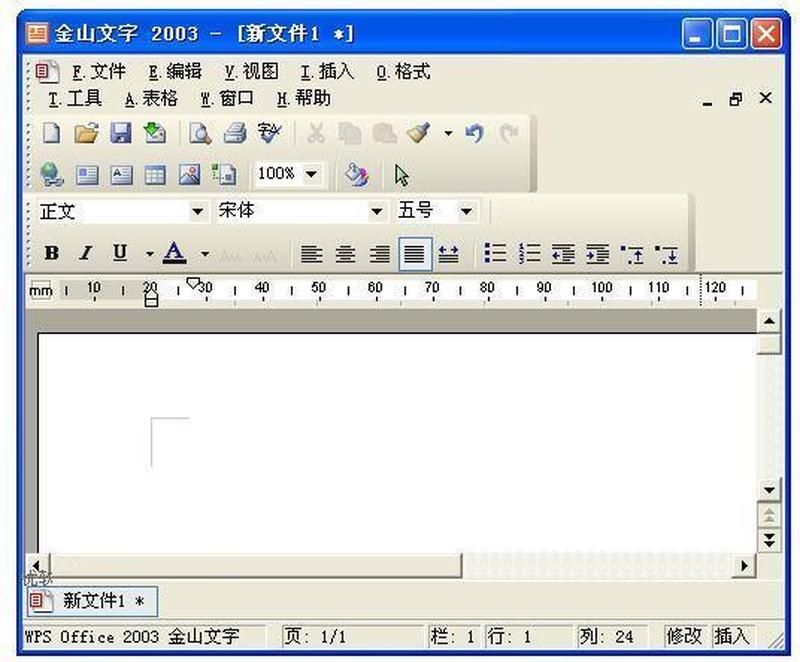Click the Copy icon
Viewport: 800px width, 662px height.
pos(350,134)
